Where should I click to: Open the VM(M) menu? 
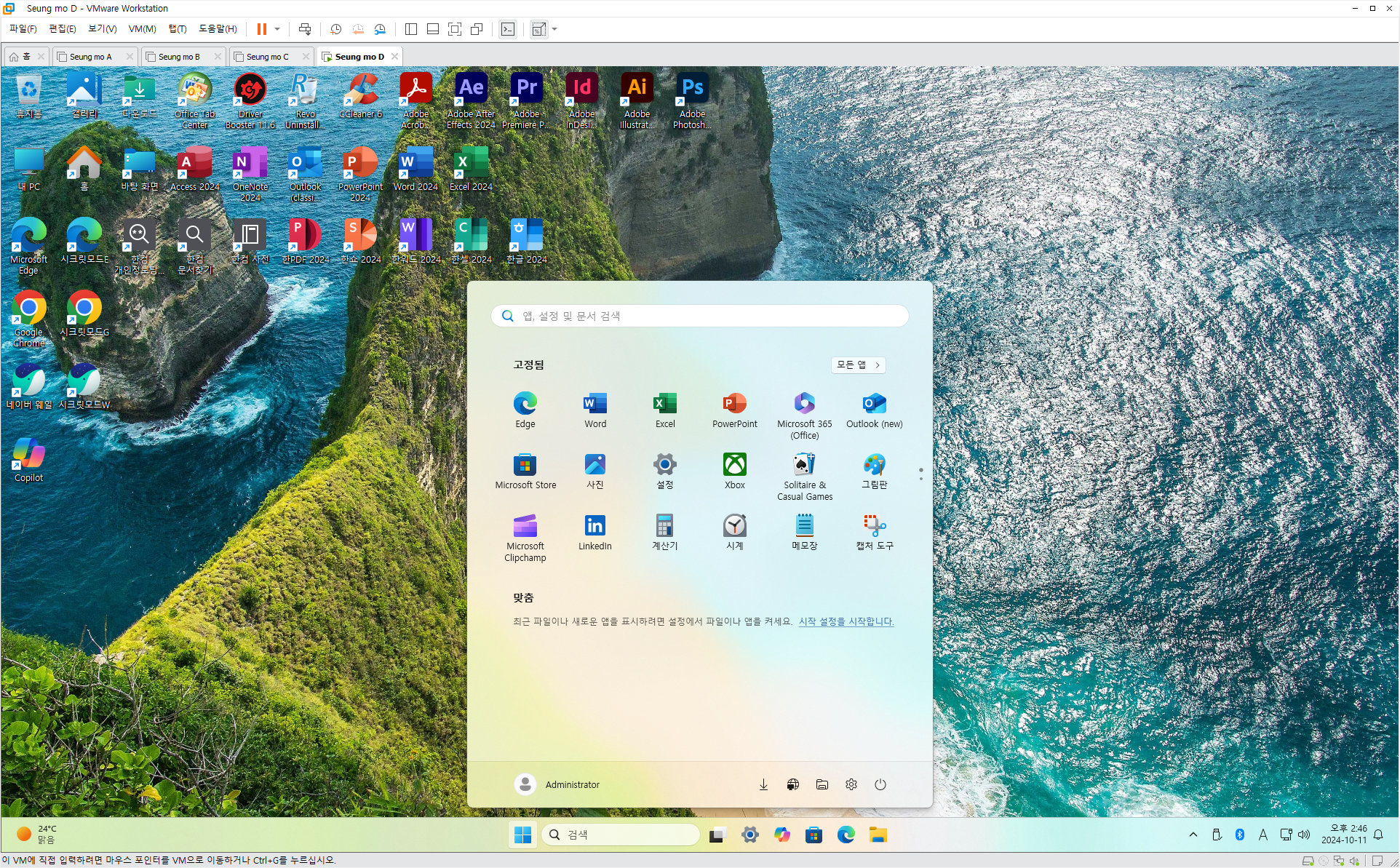coord(142,29)
